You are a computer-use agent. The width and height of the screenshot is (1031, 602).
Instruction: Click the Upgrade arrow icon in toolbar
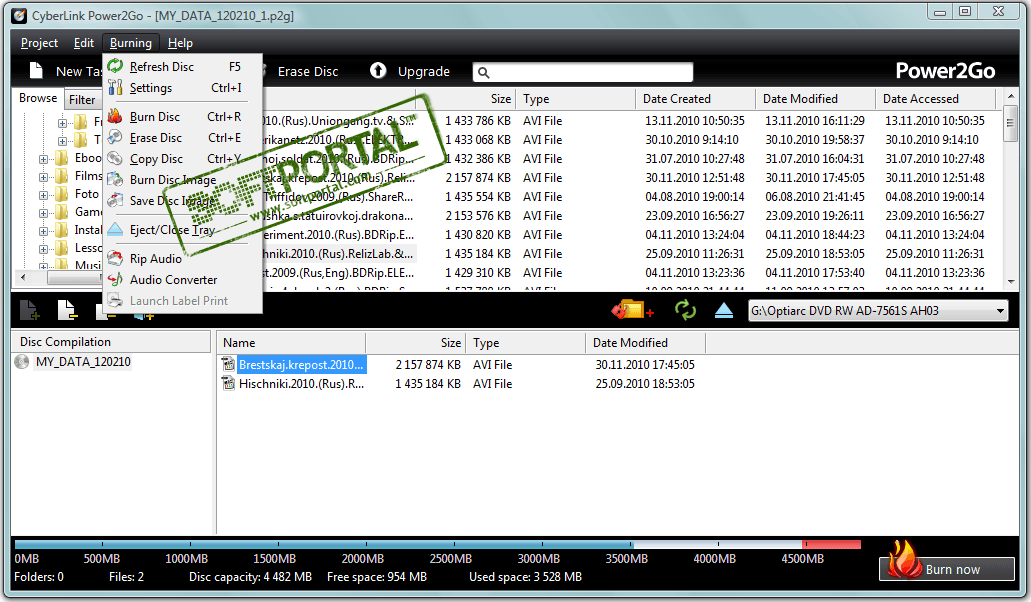tap(378, 70)
